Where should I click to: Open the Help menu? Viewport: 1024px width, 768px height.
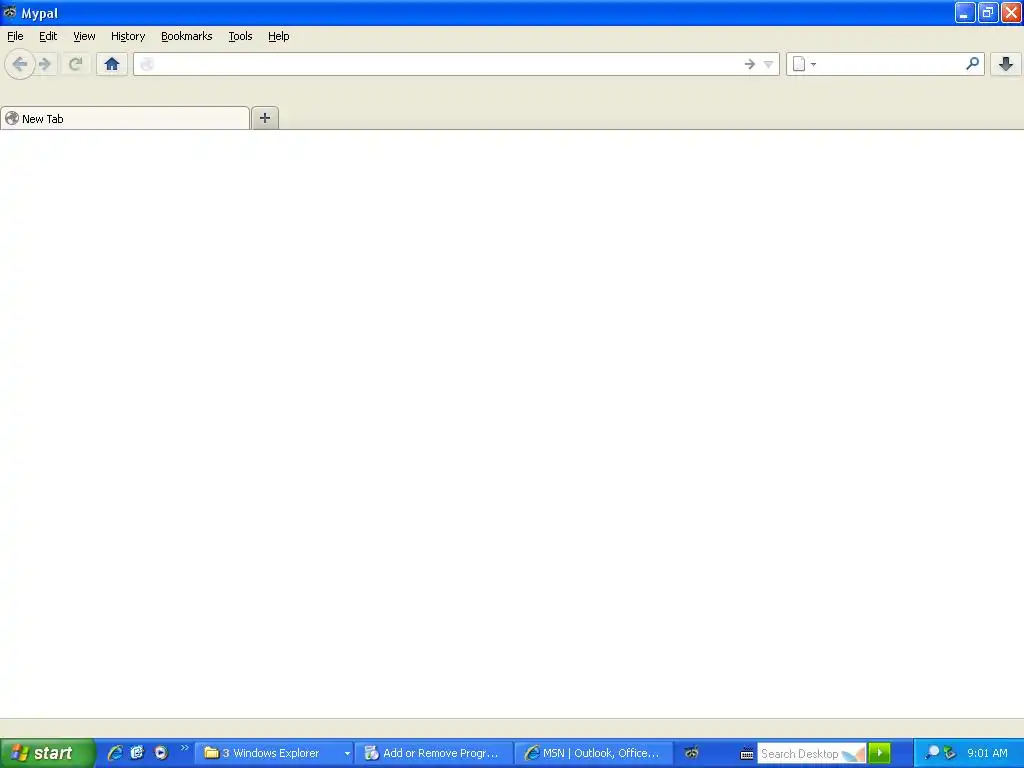pos(279,37)
